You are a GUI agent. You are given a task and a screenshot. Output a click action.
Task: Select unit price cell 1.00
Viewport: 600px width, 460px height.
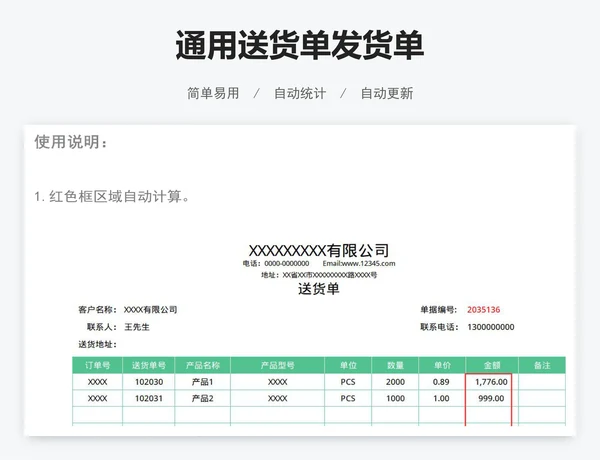[441, 398]
